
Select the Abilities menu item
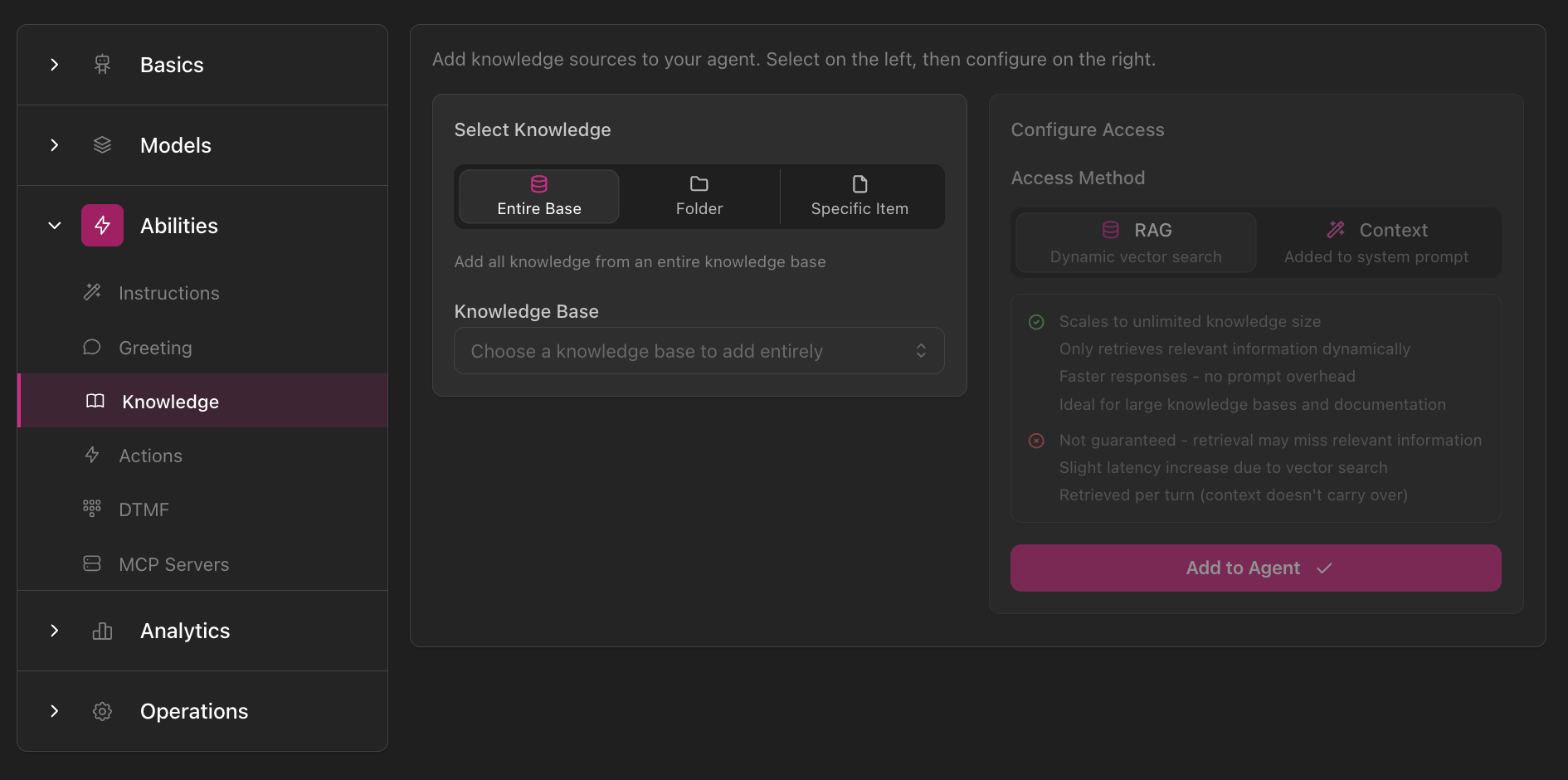tap(178, 225)
